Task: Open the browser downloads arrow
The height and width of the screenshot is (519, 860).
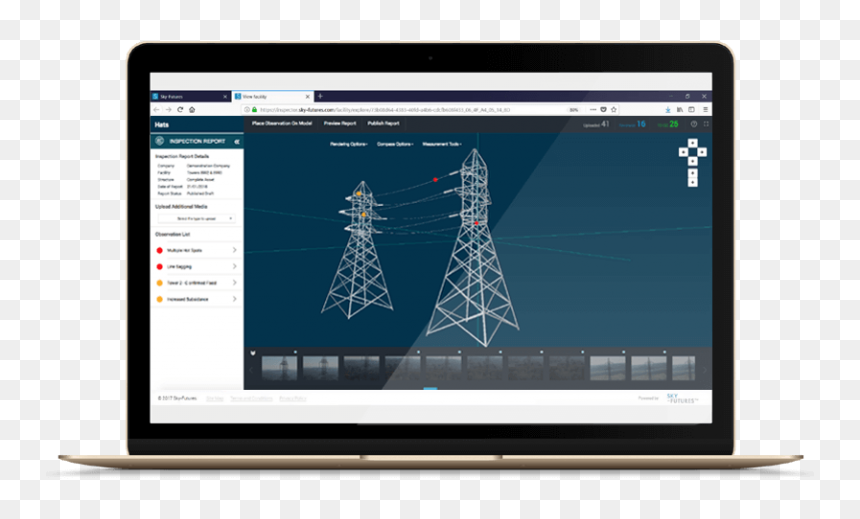Action: tap(668, 110)
